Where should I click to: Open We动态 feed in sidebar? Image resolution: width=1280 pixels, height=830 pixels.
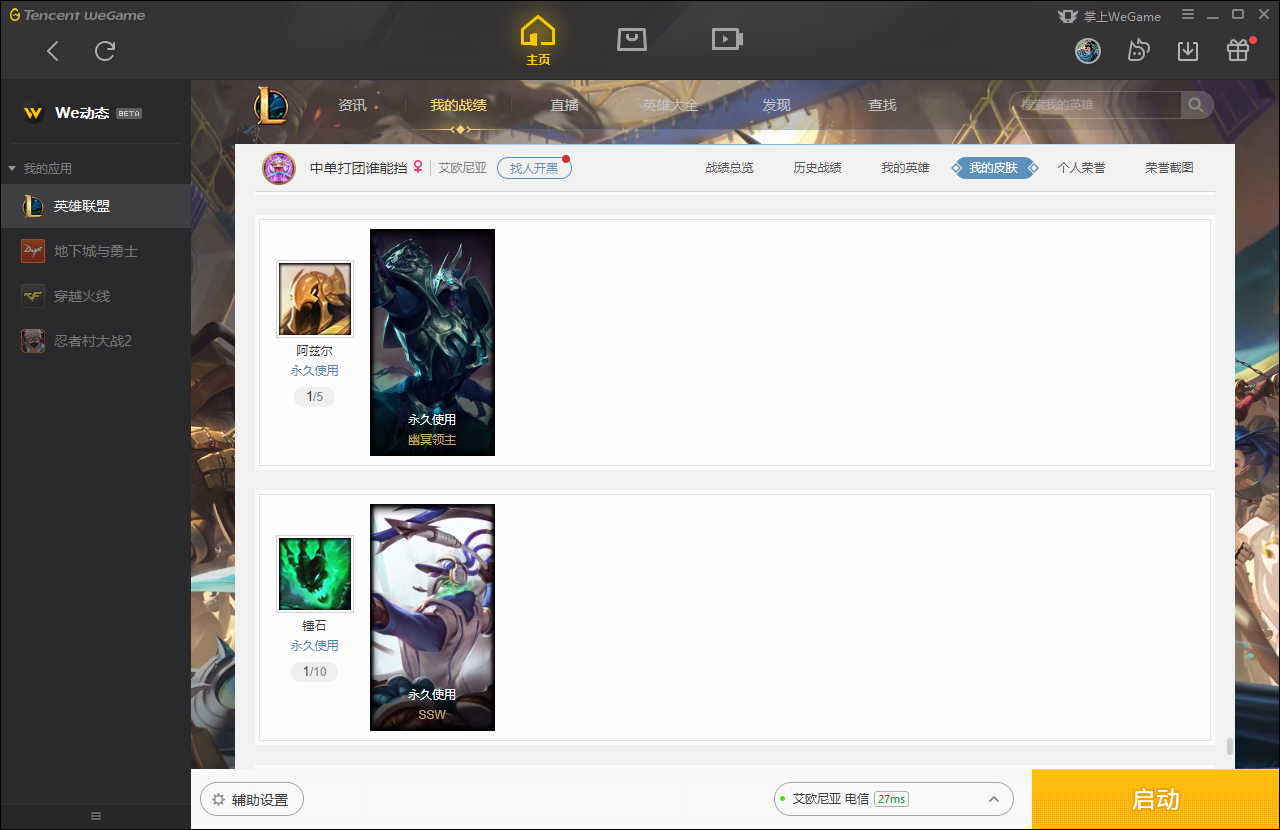(95, 113)
